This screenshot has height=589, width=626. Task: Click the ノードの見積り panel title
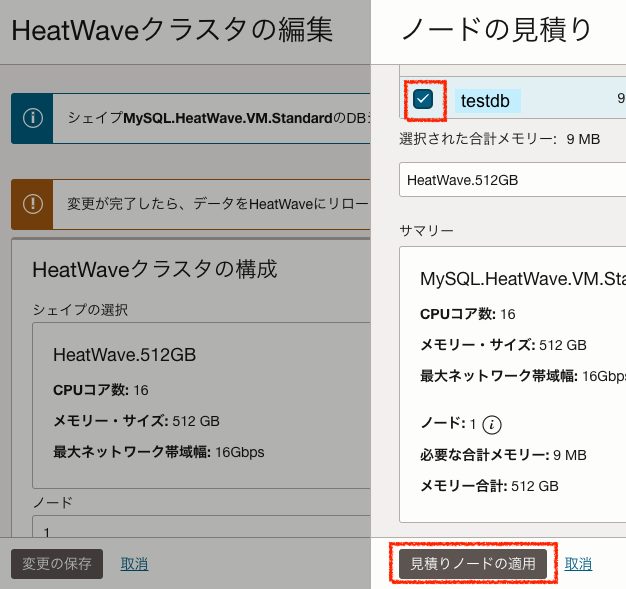[x=496, y=30]
